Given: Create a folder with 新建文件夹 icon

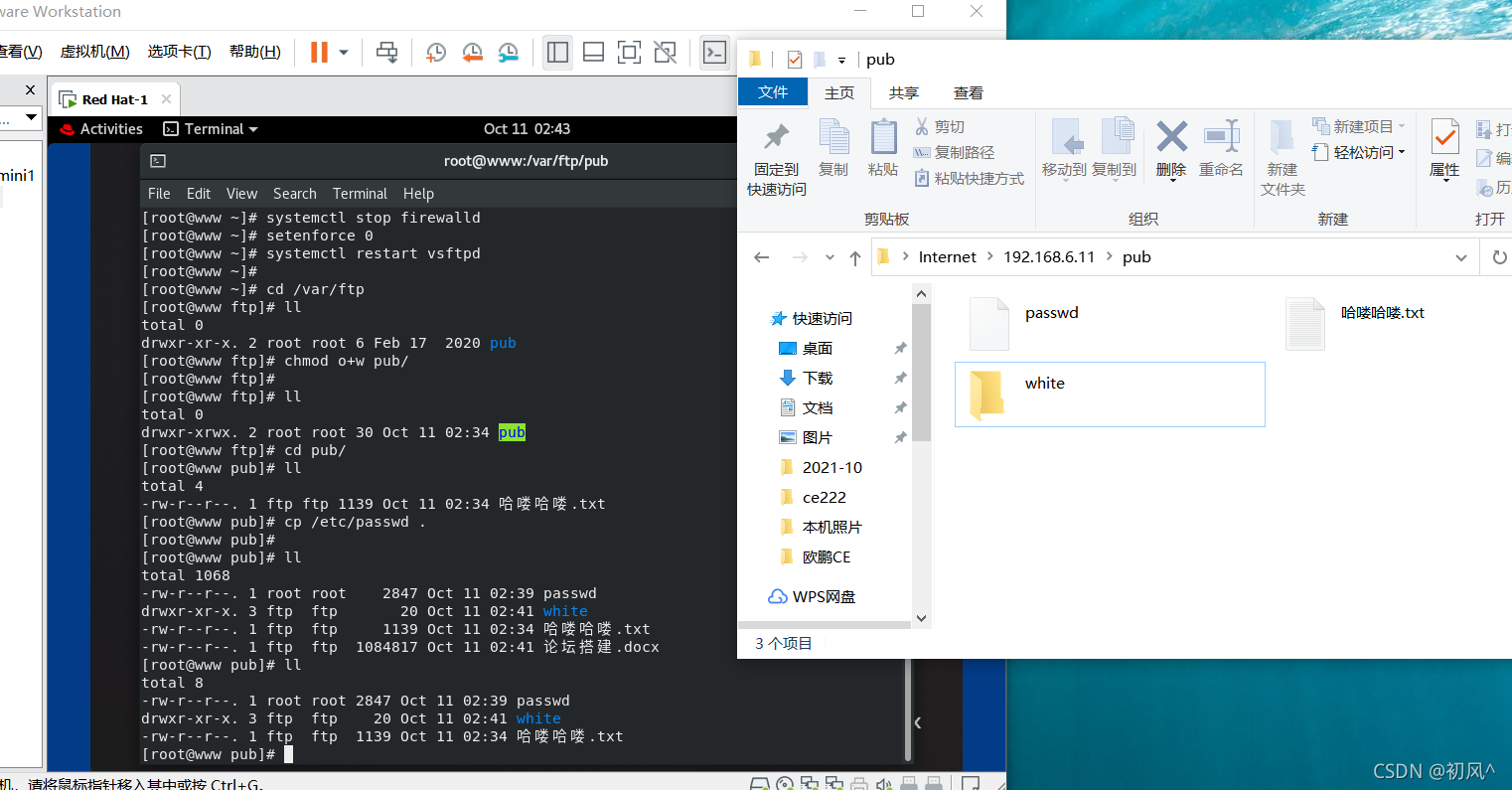Looking at the screenshot, I should coord(1282,157).
